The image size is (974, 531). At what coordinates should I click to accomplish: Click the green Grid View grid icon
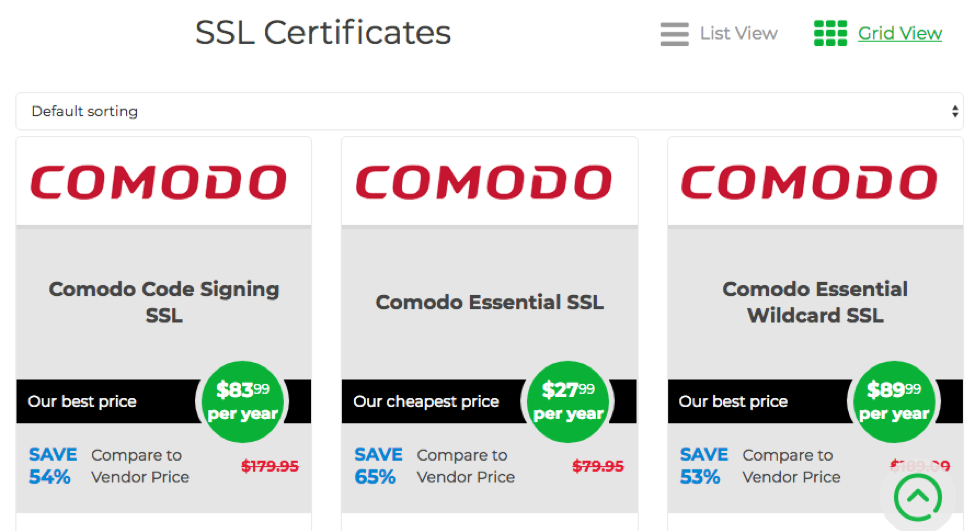point(831,34)
